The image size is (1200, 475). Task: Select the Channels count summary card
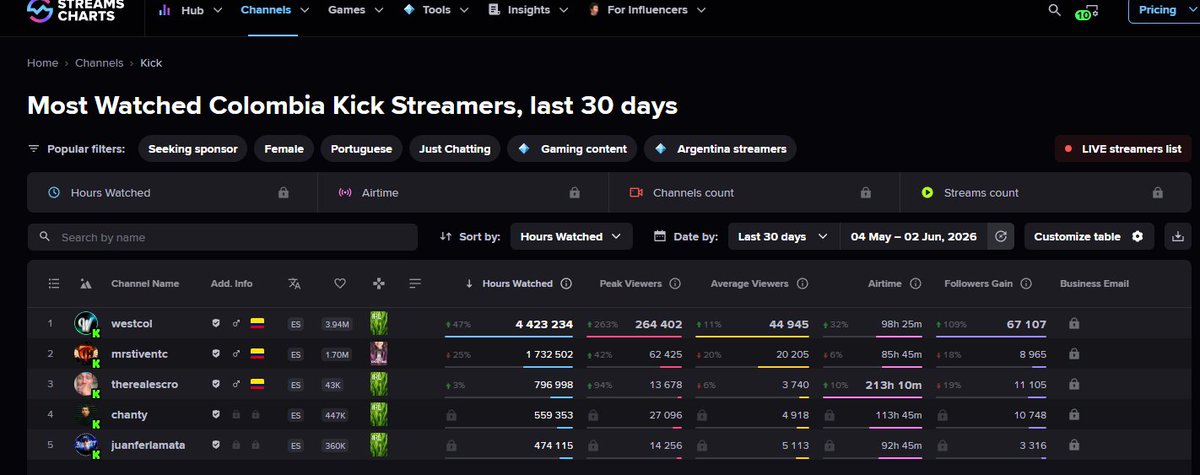(x=754, y=193)
